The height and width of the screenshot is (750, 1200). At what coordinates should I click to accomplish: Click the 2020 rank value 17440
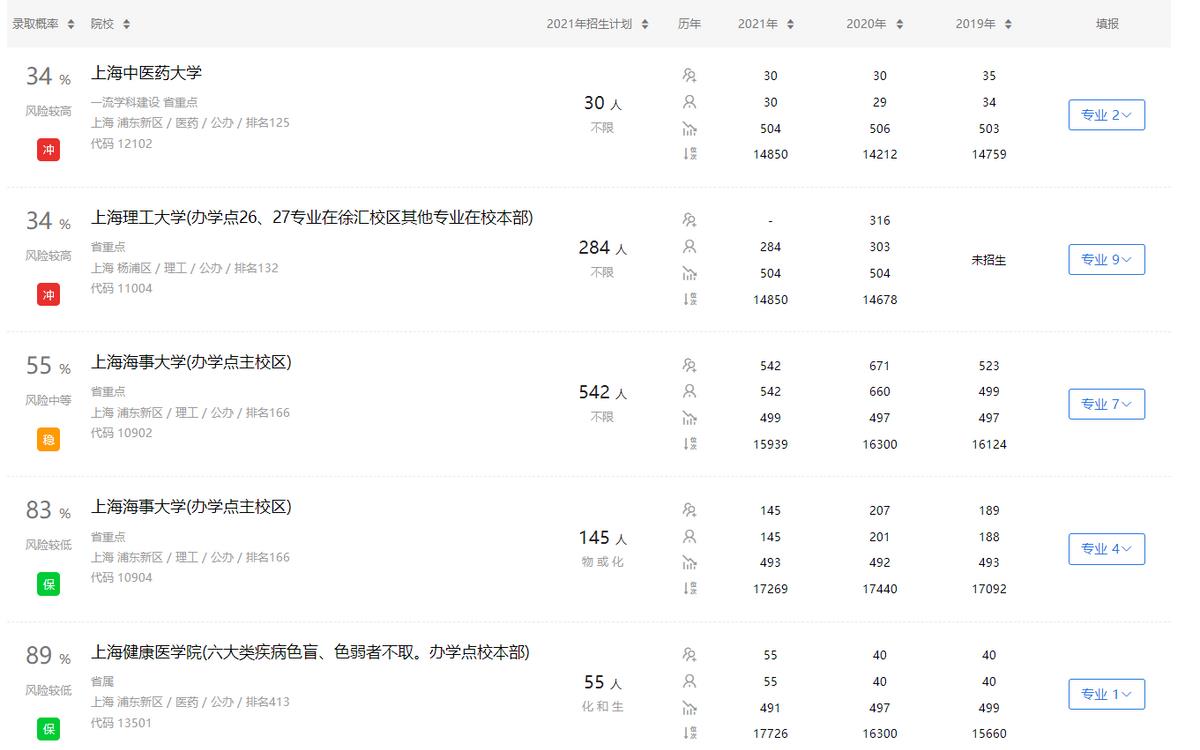(x=880, y=589)
